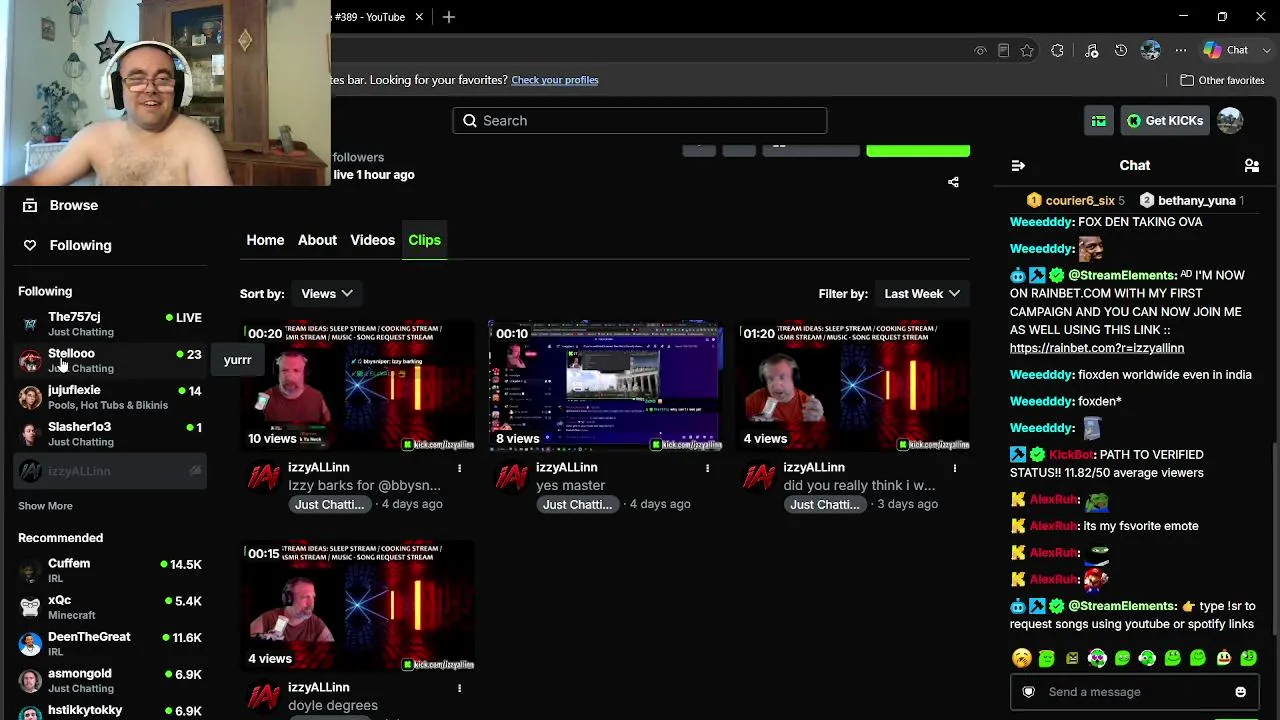Viewport: 1280px width, 720px height.
Task: Switch to the About tab
Action: pos(317,240)
